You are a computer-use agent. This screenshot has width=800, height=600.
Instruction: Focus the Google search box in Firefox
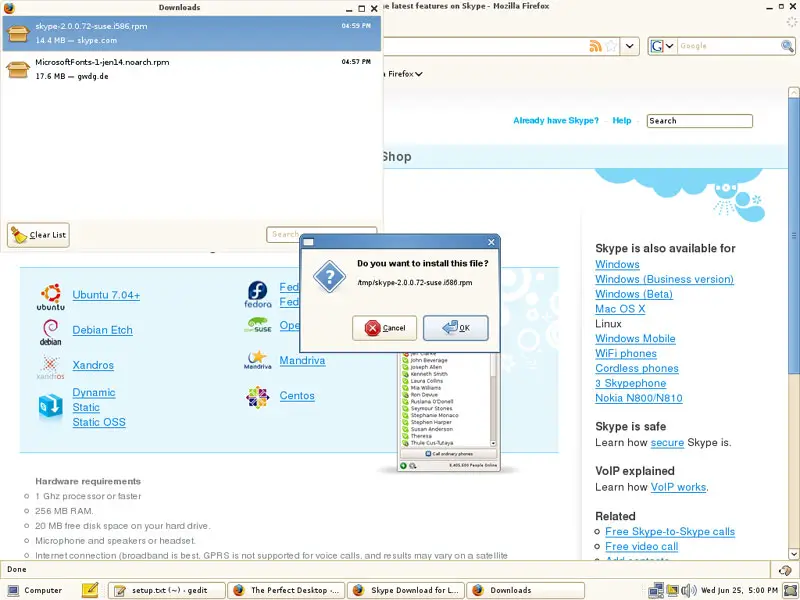tap(729, 46)
